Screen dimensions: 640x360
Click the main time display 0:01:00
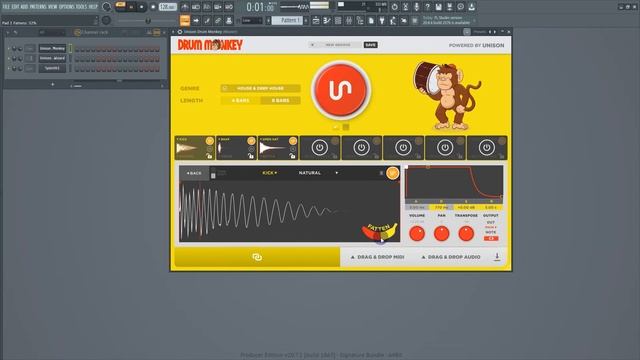(x=260, y=7)
